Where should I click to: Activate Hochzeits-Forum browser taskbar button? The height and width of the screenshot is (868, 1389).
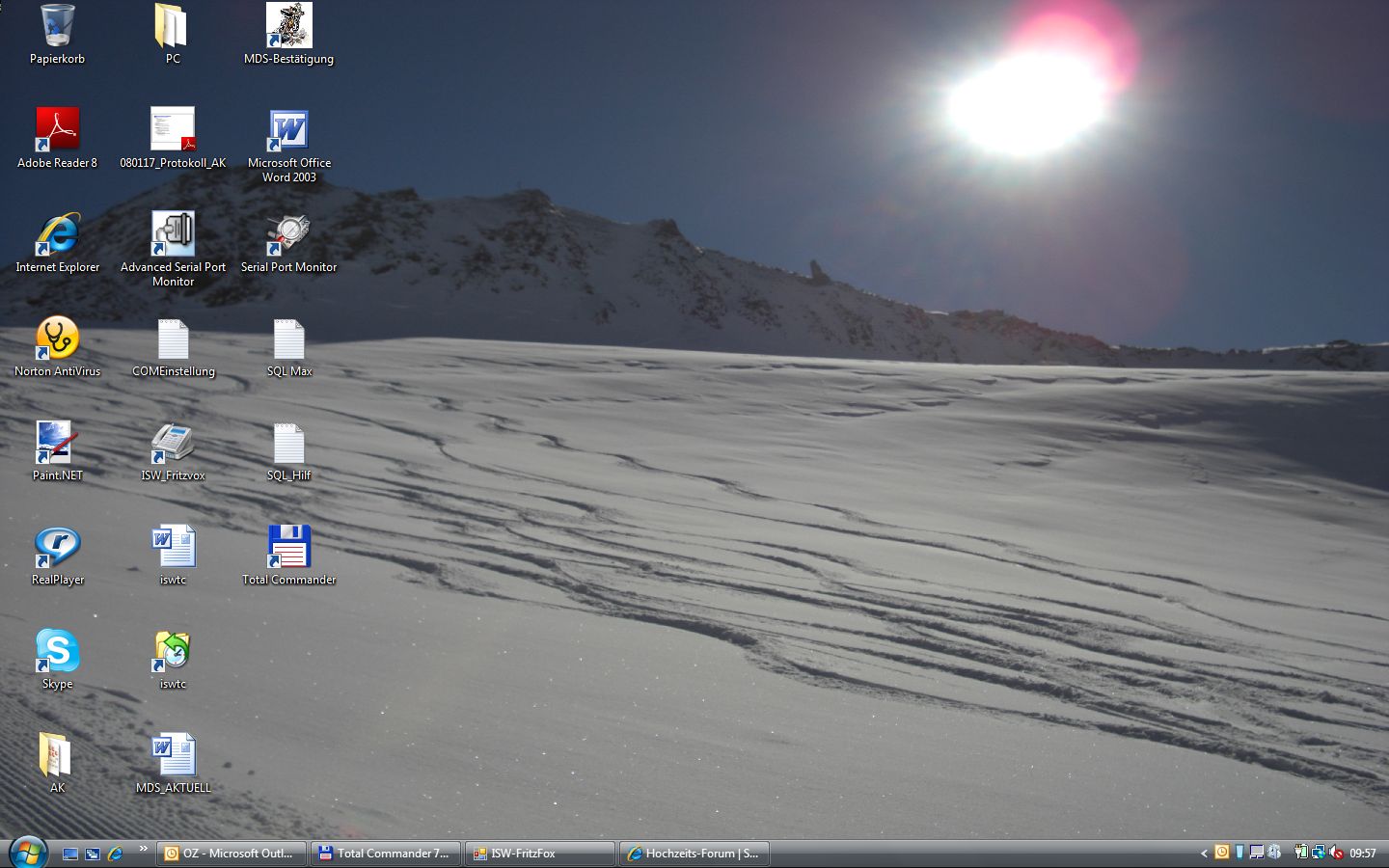point(694,854)
